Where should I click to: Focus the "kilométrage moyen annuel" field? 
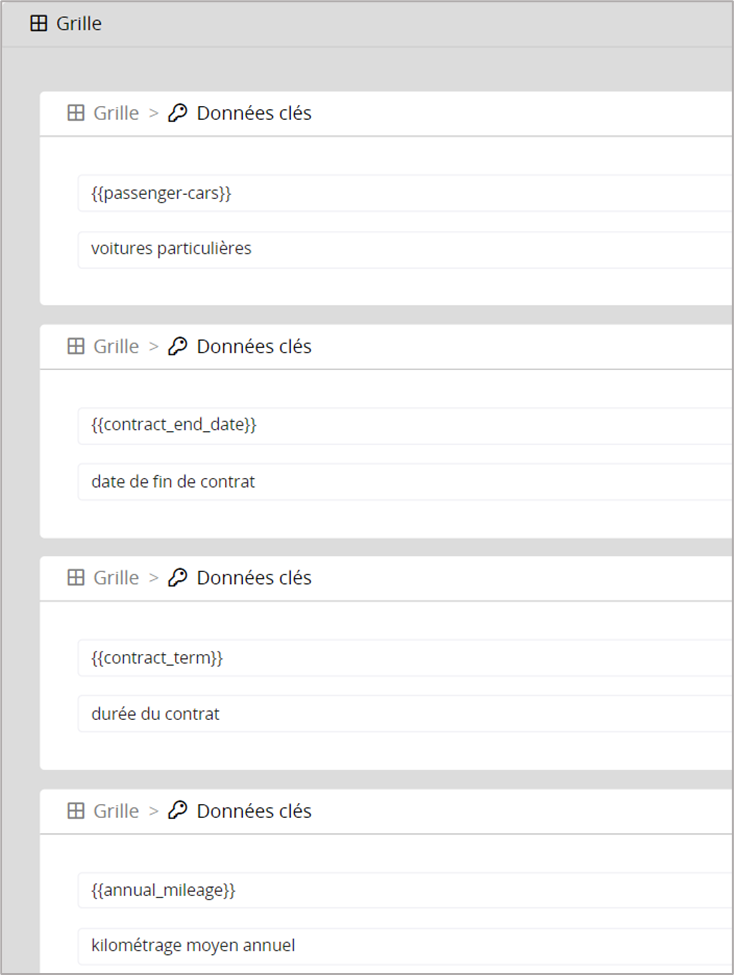pos(400,945)
